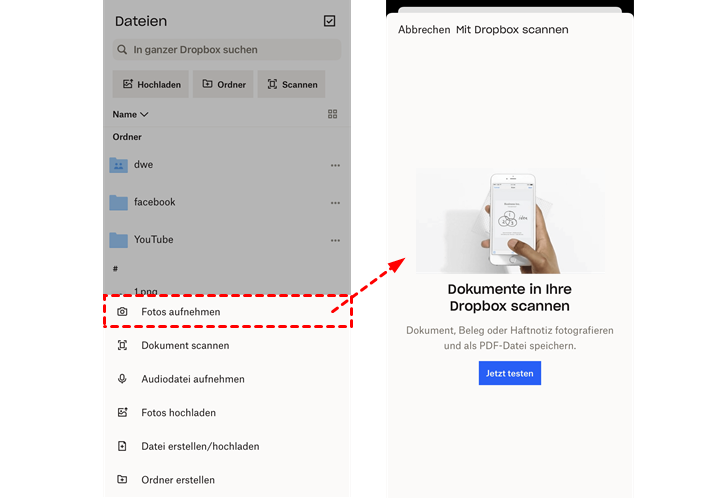Click the camera icon for Fotos aufnehmen
725x498 pixels.
point(122,312)
